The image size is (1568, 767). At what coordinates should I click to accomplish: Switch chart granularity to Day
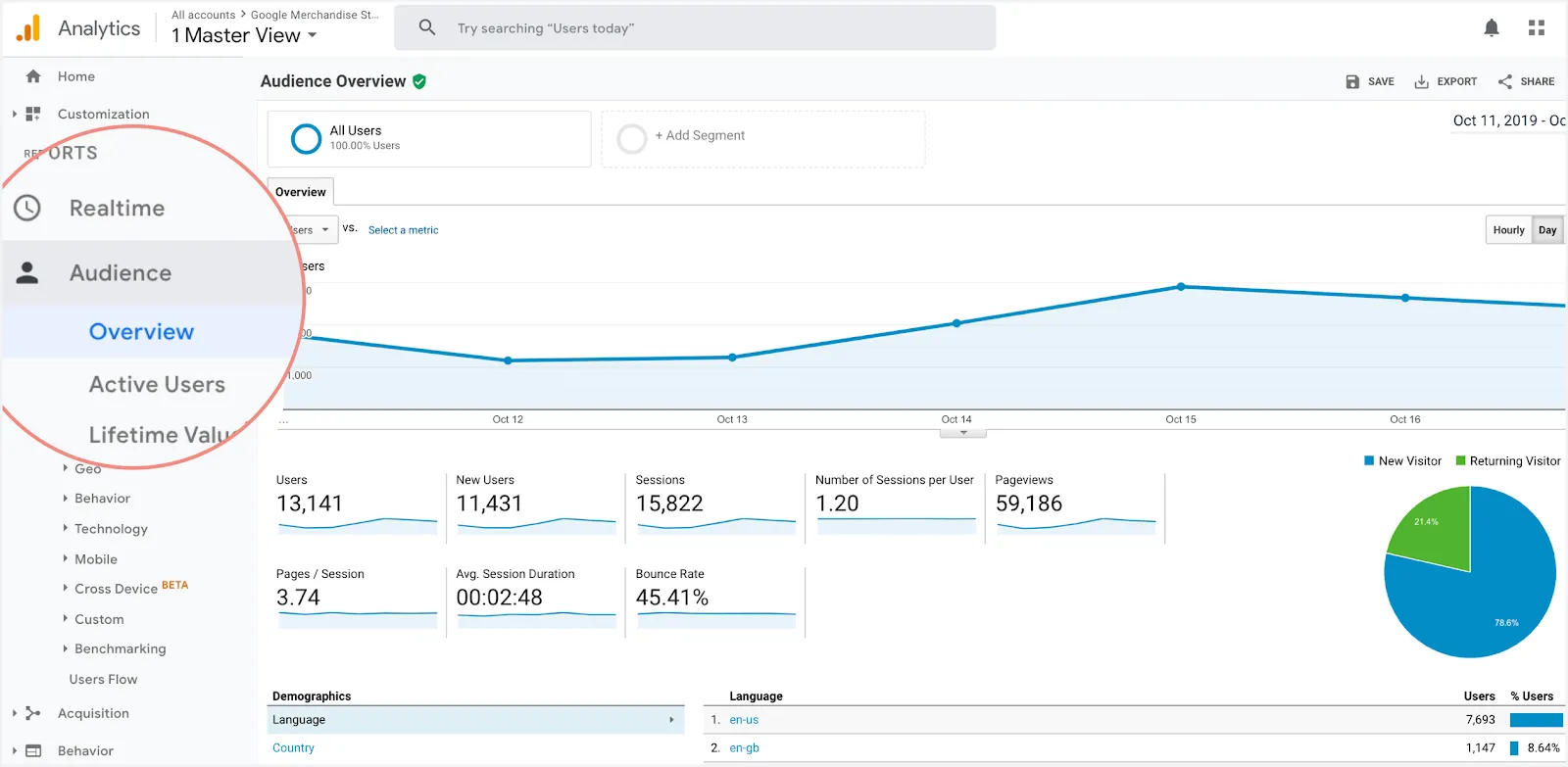[x=1547, y=230]
